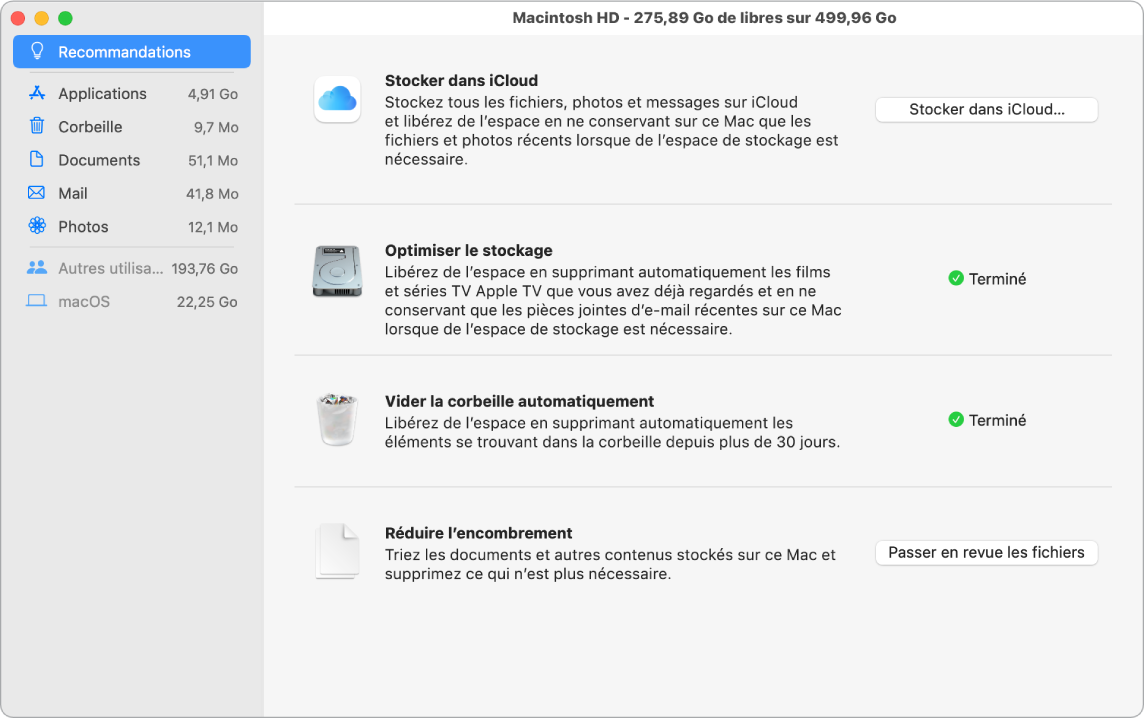The width and height of the screenshot is (1144, 718).
Task: Click green checkmark beside Vider la corbeille Terminé
Action: [956, 420]
